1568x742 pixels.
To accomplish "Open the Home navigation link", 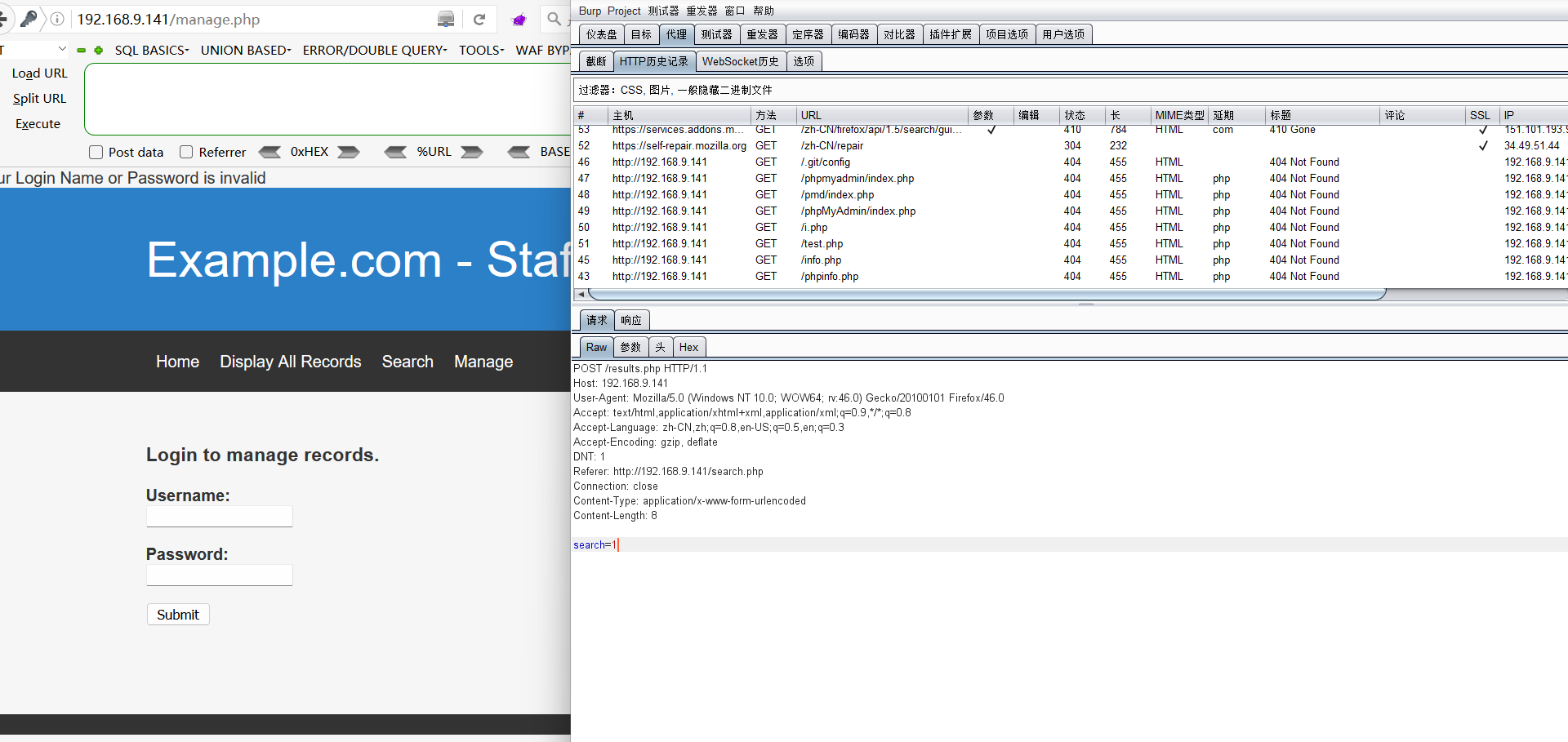I will pyautogui.click(x=177, y=362).
